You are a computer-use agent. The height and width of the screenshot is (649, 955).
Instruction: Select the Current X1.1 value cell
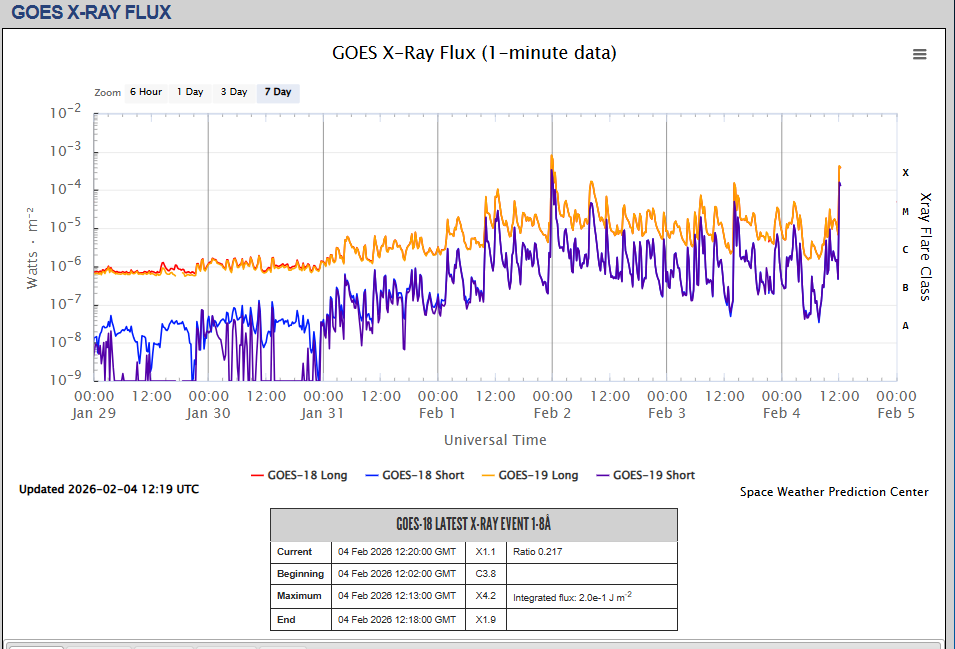485,552
